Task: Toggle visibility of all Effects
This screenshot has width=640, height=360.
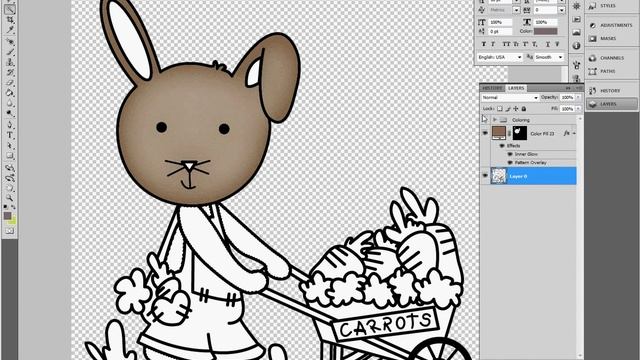Action: point(502,146)
